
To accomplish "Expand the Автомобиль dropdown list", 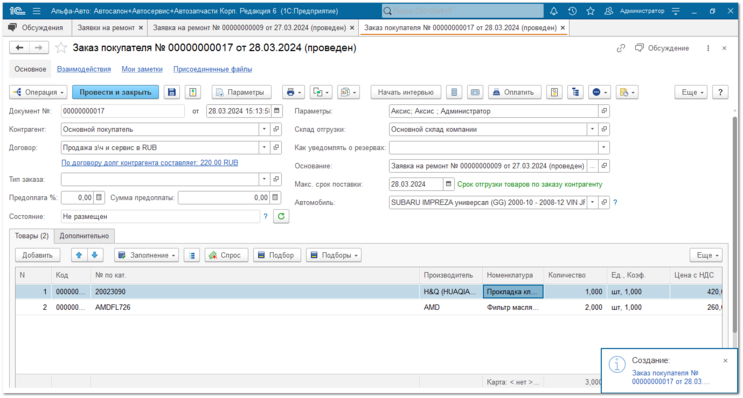I will (x=592, y=202).
